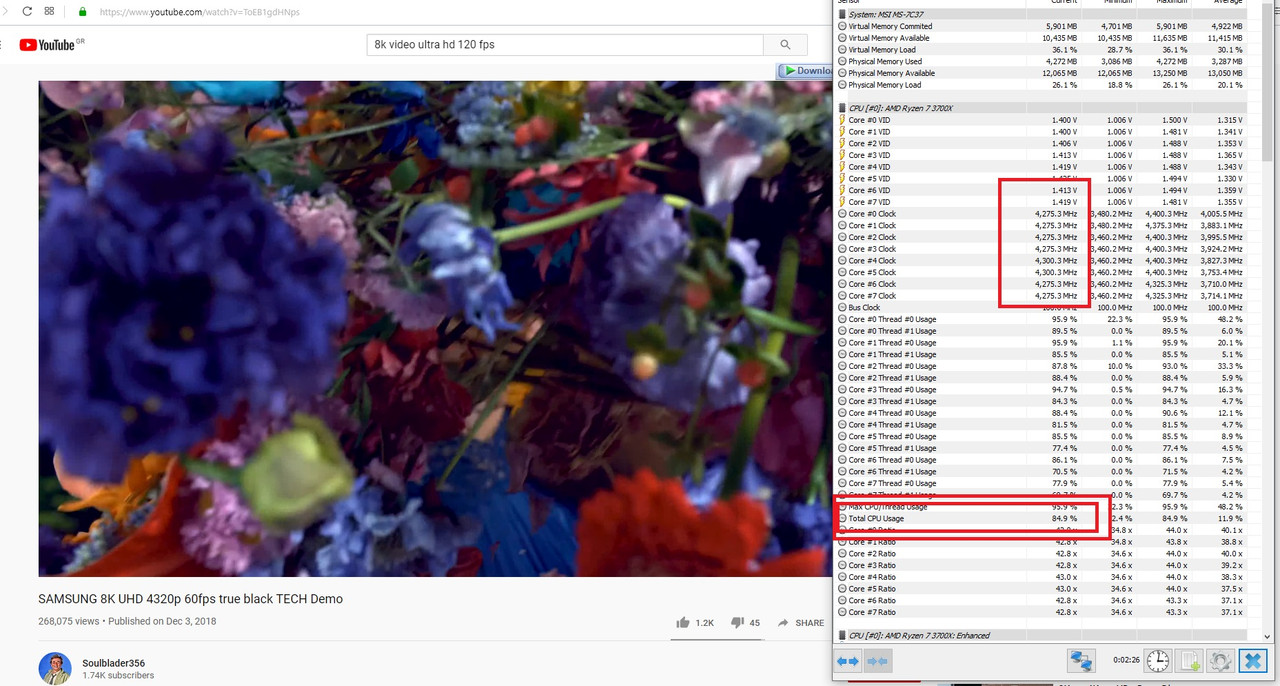The image size is (1280, 686).
Task: Click the sensor list scrollbar down arrow
Action: click(x=1268, y=636)
